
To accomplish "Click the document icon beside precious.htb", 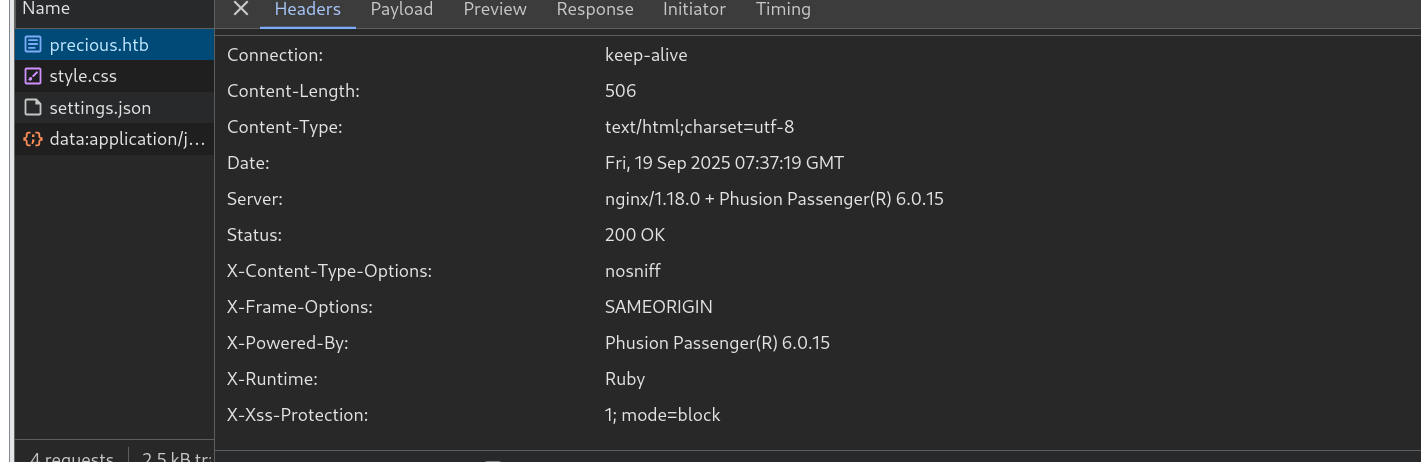I will pos(33,45).
